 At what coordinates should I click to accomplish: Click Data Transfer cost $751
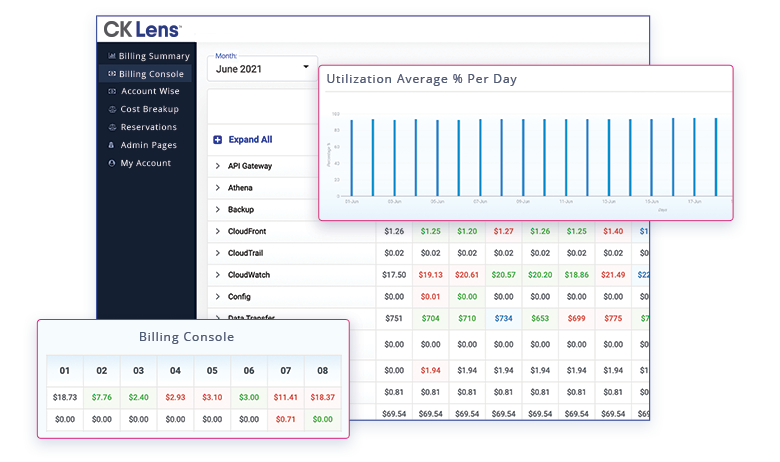[x=393, y=318]
